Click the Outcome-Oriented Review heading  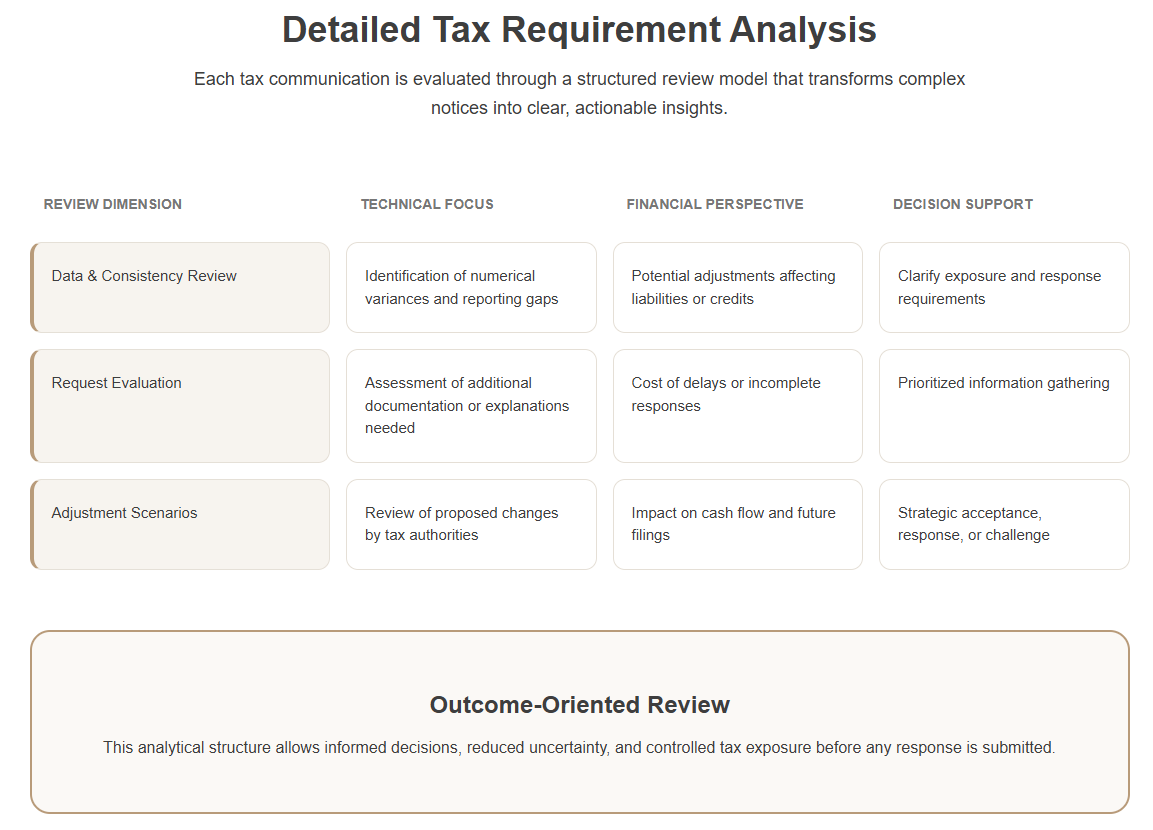[579, 705]
